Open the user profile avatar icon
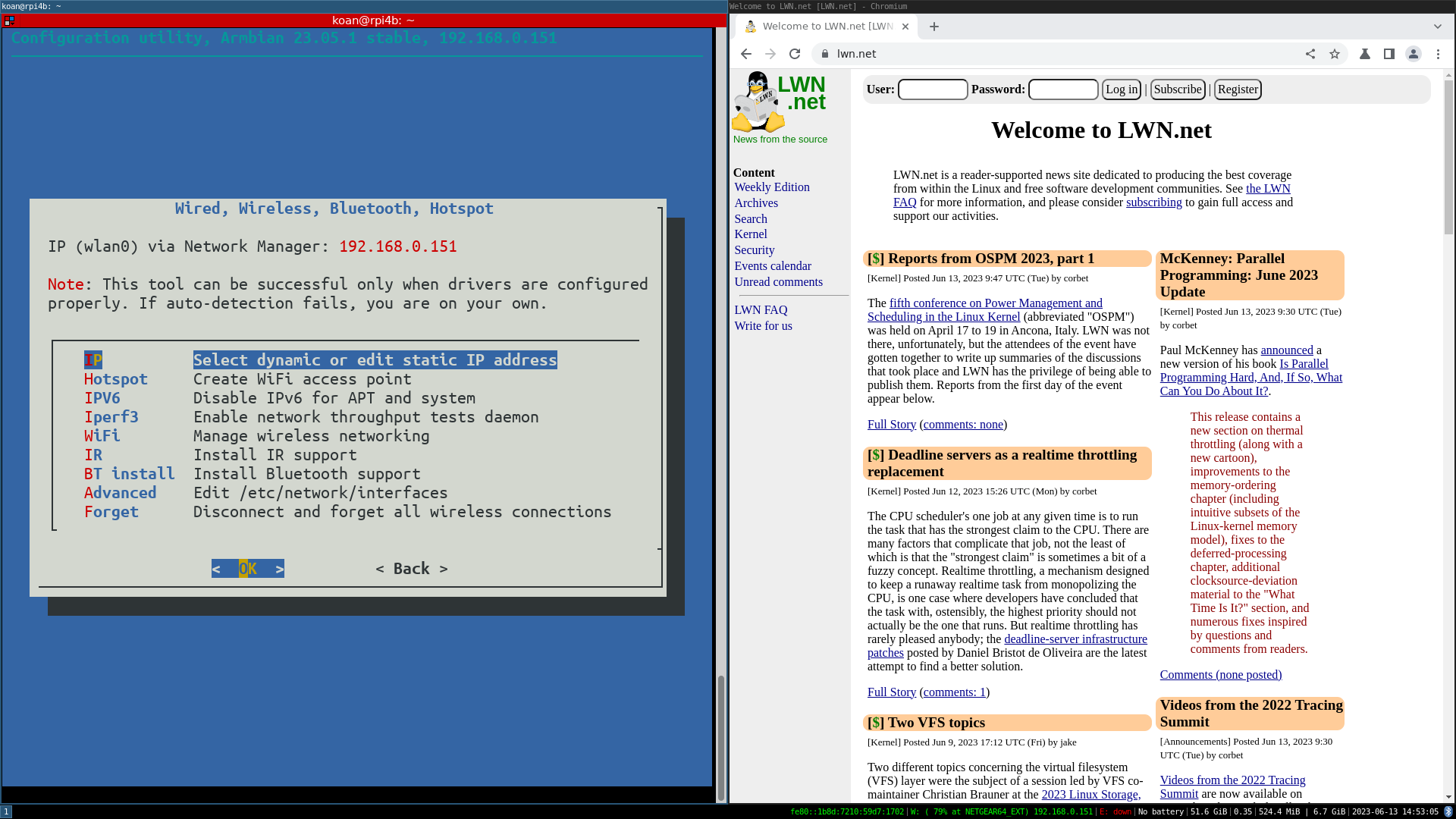This screenshot has height=819, width=1456. click(x=1414, y=54)
